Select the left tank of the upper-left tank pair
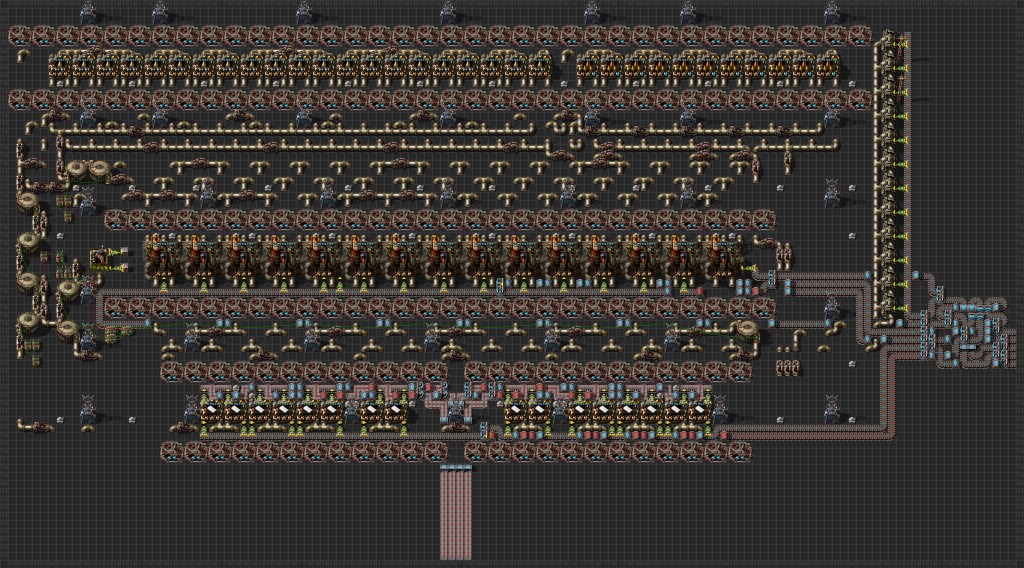This screenshot has height=568, width=1024. pos(78,170)
